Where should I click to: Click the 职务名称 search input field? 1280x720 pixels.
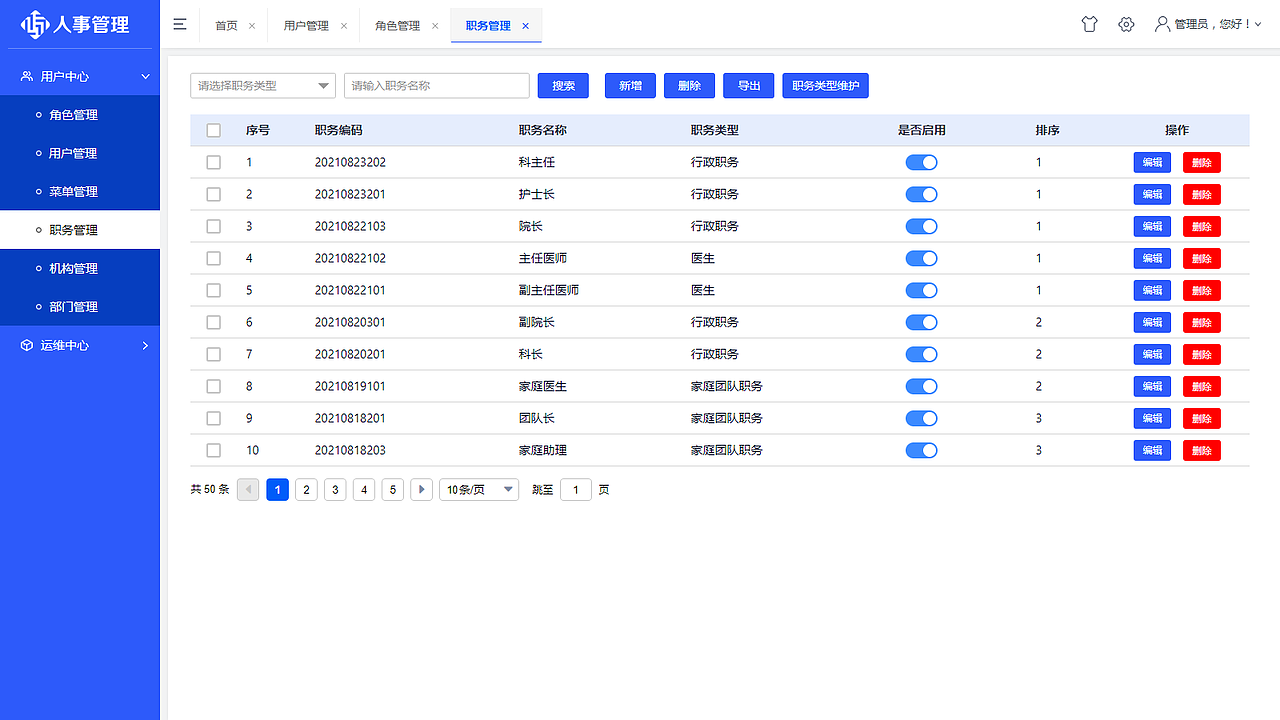coord(436,85)
